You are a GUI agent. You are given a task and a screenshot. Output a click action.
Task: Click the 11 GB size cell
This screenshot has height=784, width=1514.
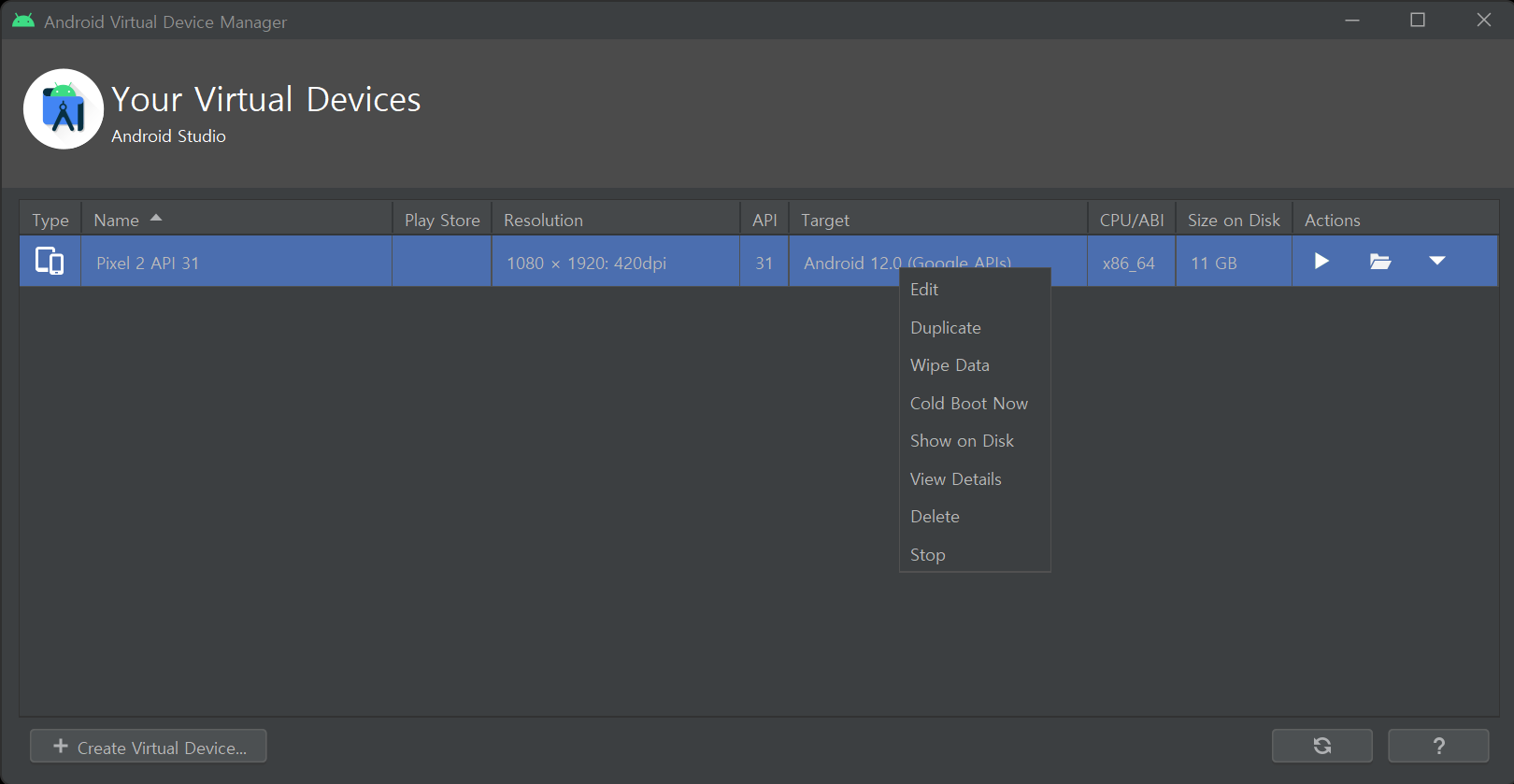click(1234, 263)
